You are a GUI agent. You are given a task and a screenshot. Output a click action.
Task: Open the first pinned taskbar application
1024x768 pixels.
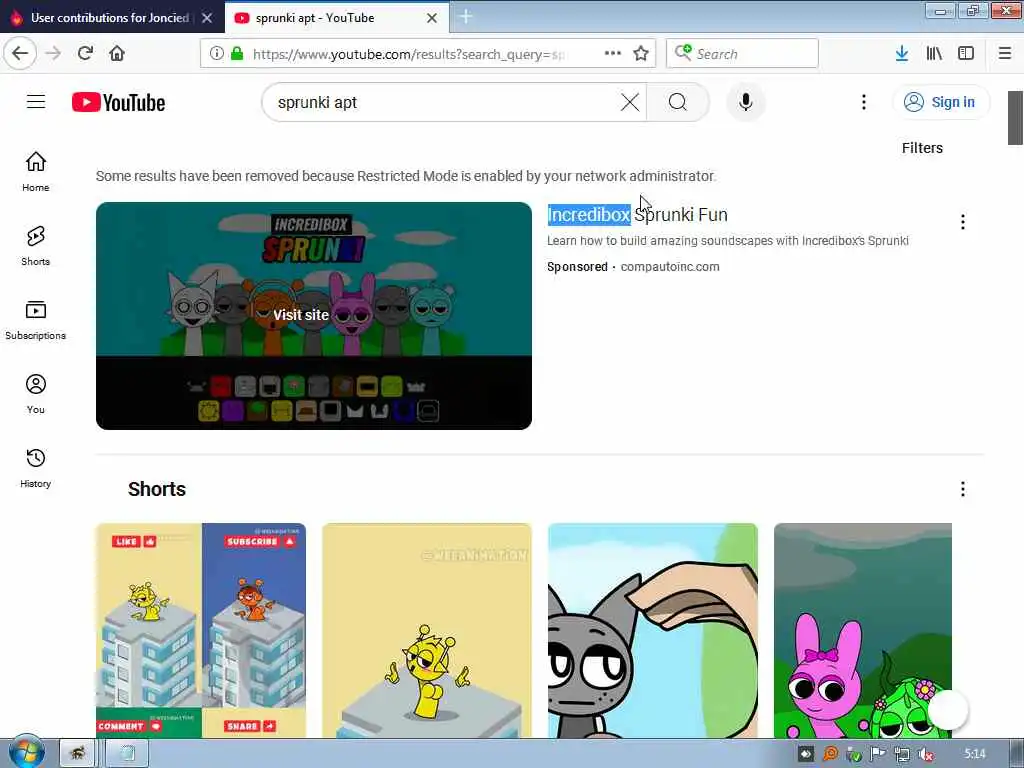point(78,754)
